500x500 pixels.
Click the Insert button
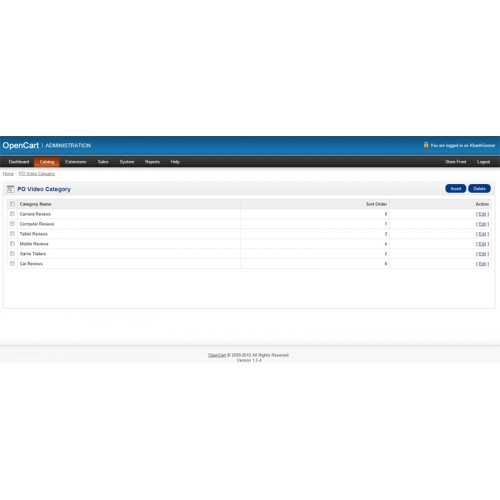(456, 189)
